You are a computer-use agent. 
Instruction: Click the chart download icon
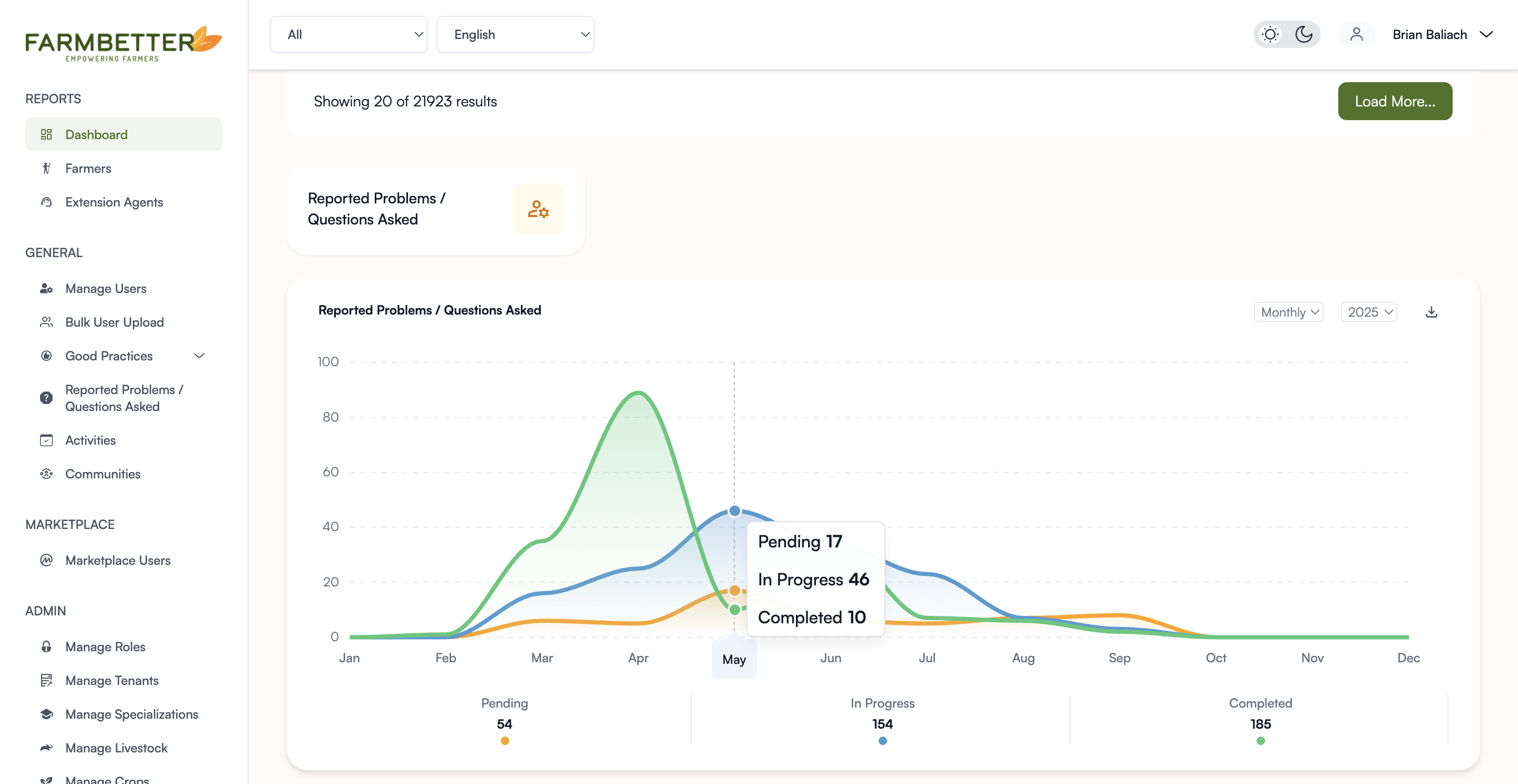1431,312
